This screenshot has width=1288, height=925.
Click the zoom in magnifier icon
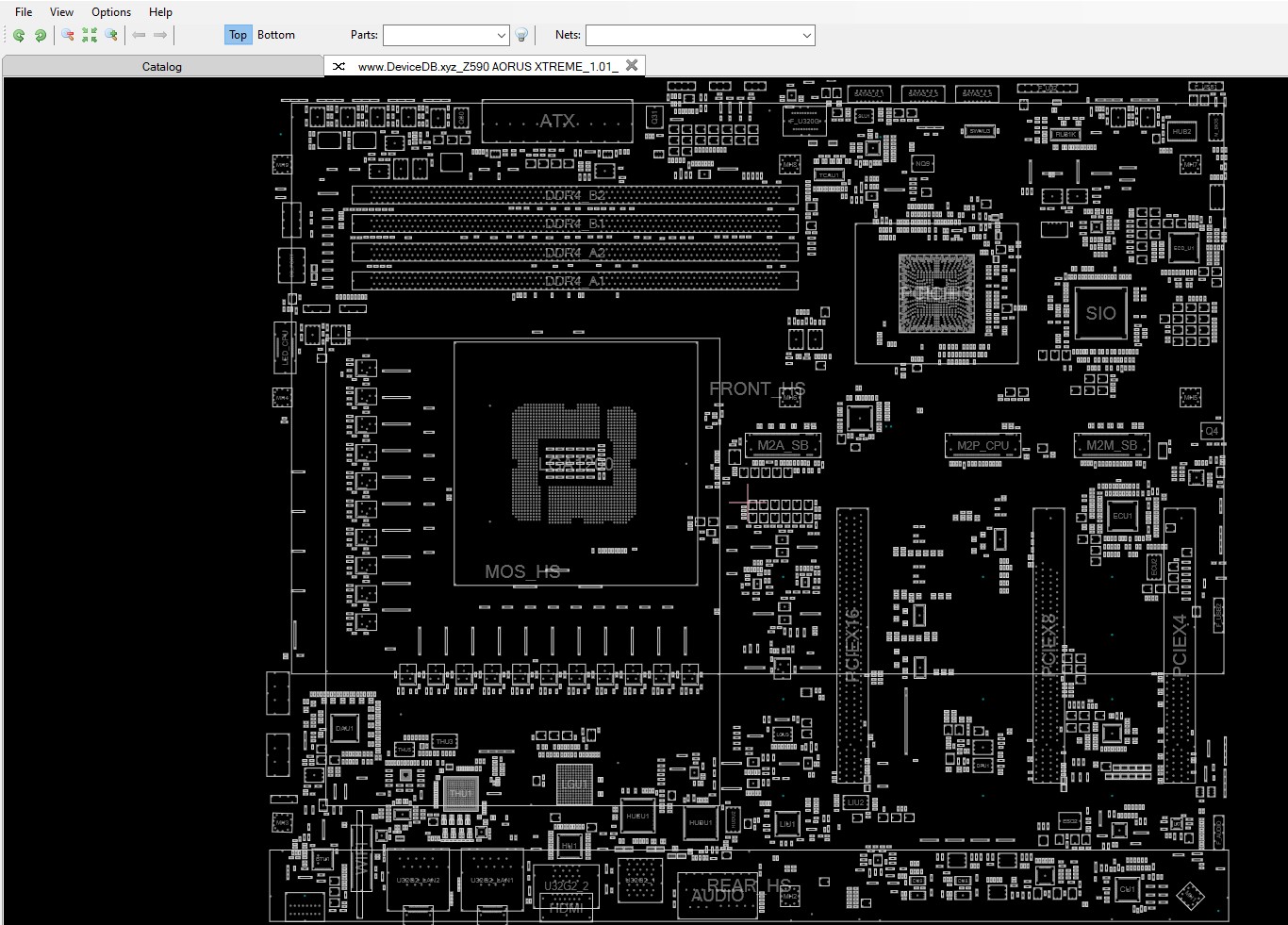(111, 35)
